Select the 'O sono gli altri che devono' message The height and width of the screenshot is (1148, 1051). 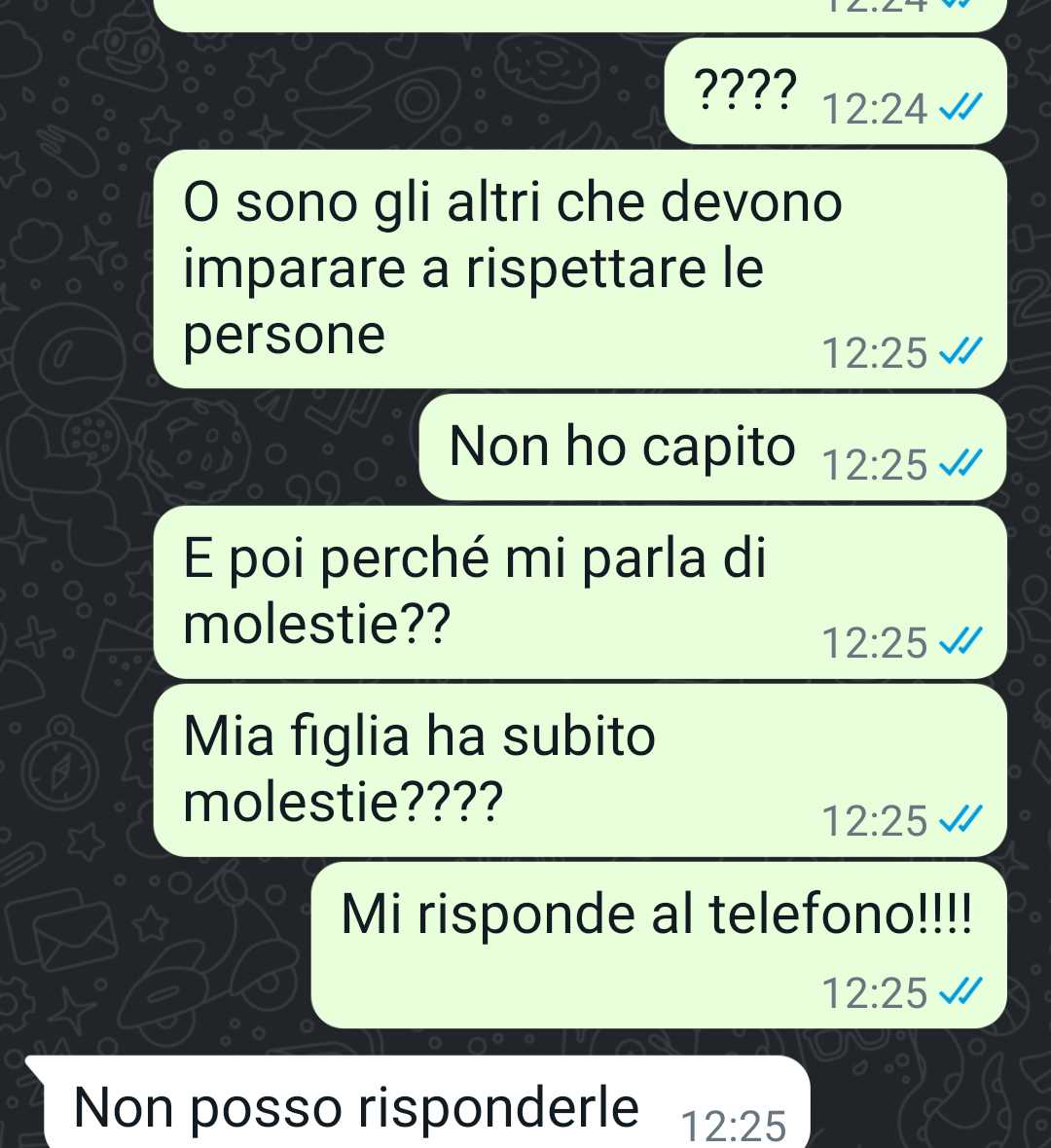tap(580, 269)
